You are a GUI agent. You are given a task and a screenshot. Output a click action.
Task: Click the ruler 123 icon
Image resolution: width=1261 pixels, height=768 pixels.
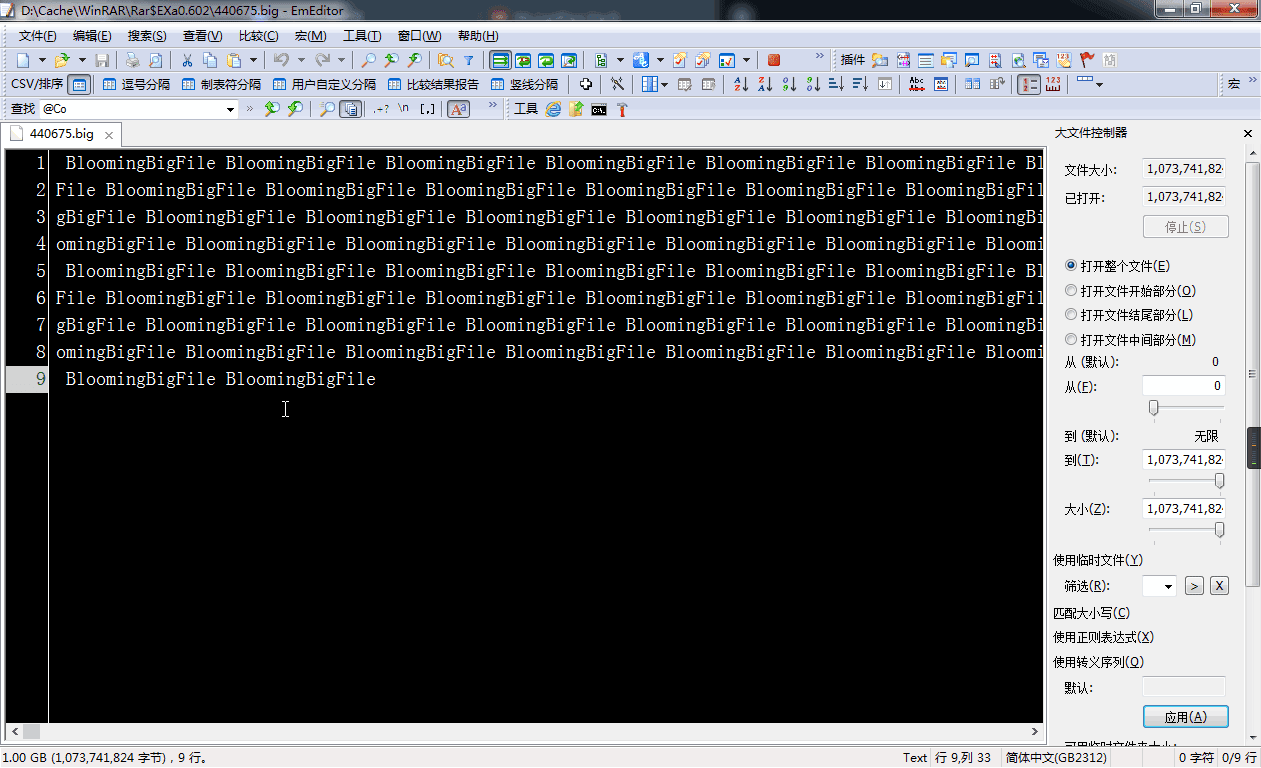pyautogui.click(x=1052, y=85)
